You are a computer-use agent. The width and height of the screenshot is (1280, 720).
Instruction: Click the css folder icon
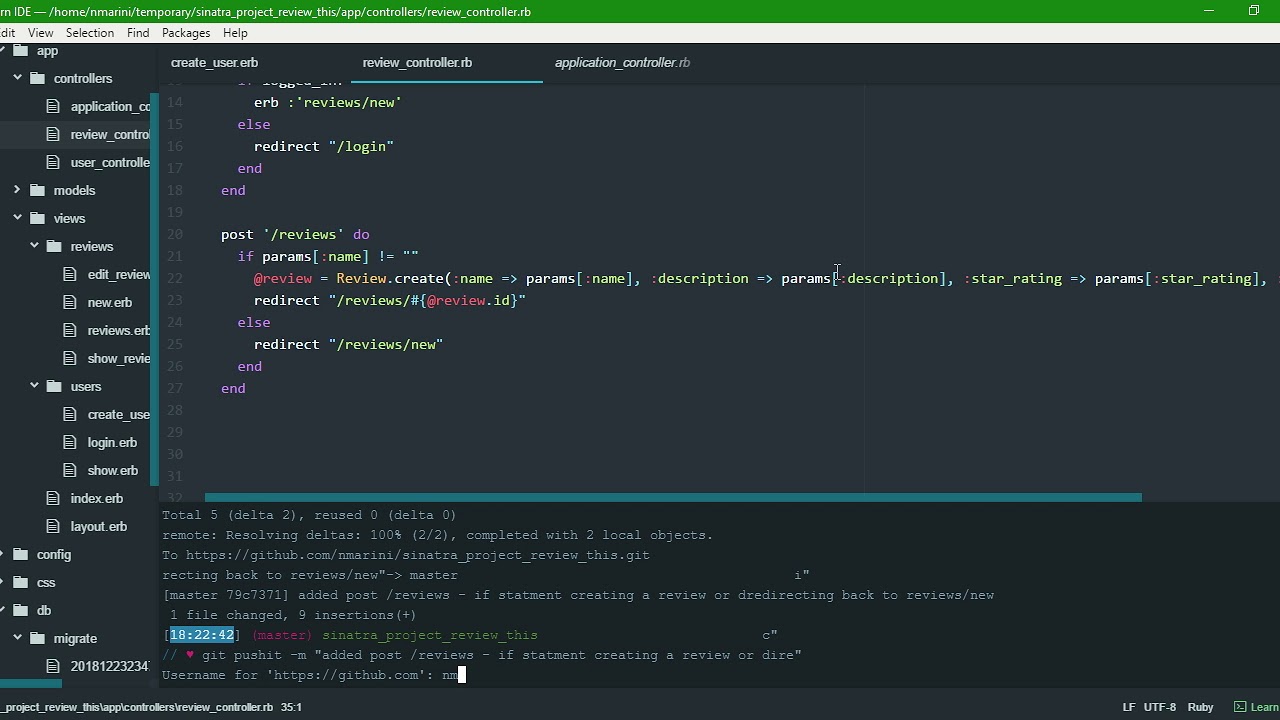pyautogui.click(x=20, y=582)
